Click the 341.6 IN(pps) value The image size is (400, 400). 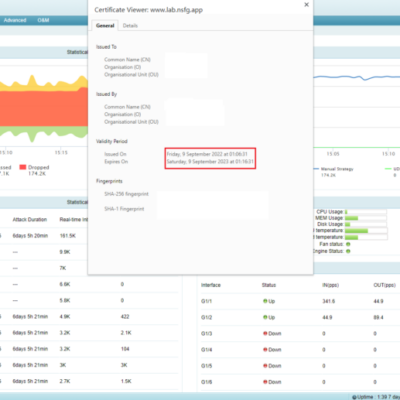click(x=329, y=301)
